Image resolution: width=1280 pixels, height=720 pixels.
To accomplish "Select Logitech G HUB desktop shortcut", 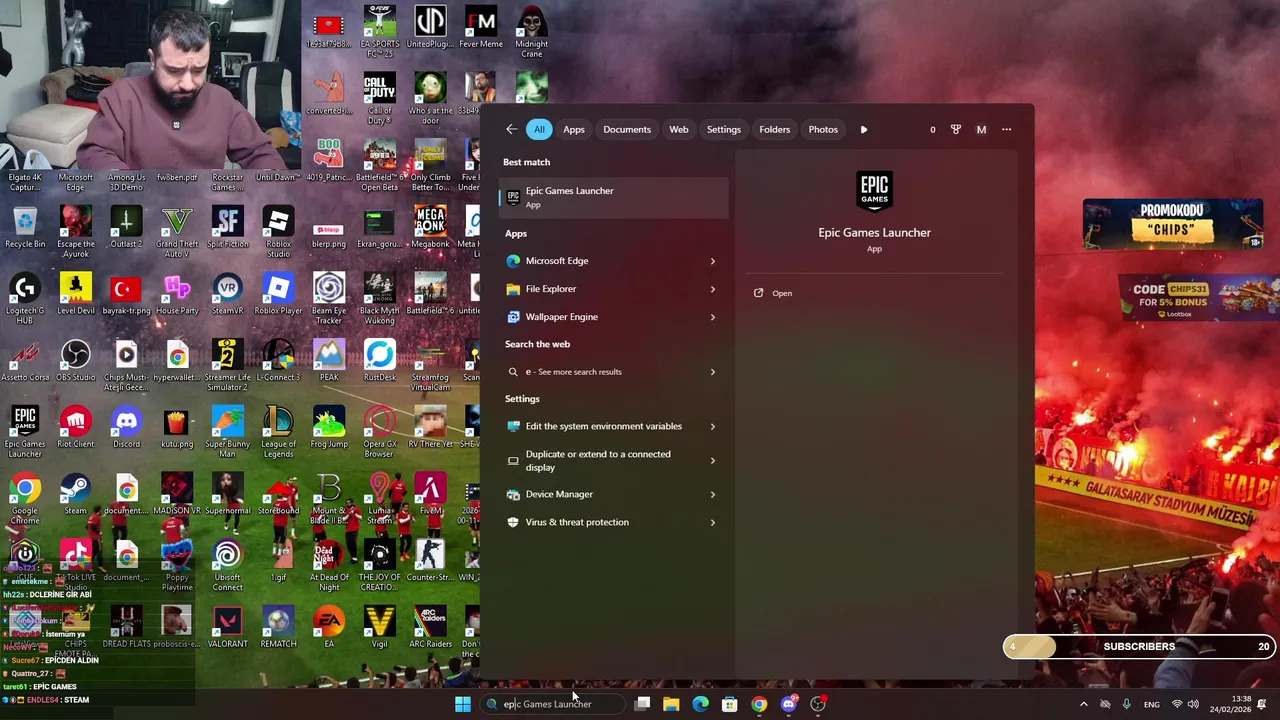I will coord(25,299).
